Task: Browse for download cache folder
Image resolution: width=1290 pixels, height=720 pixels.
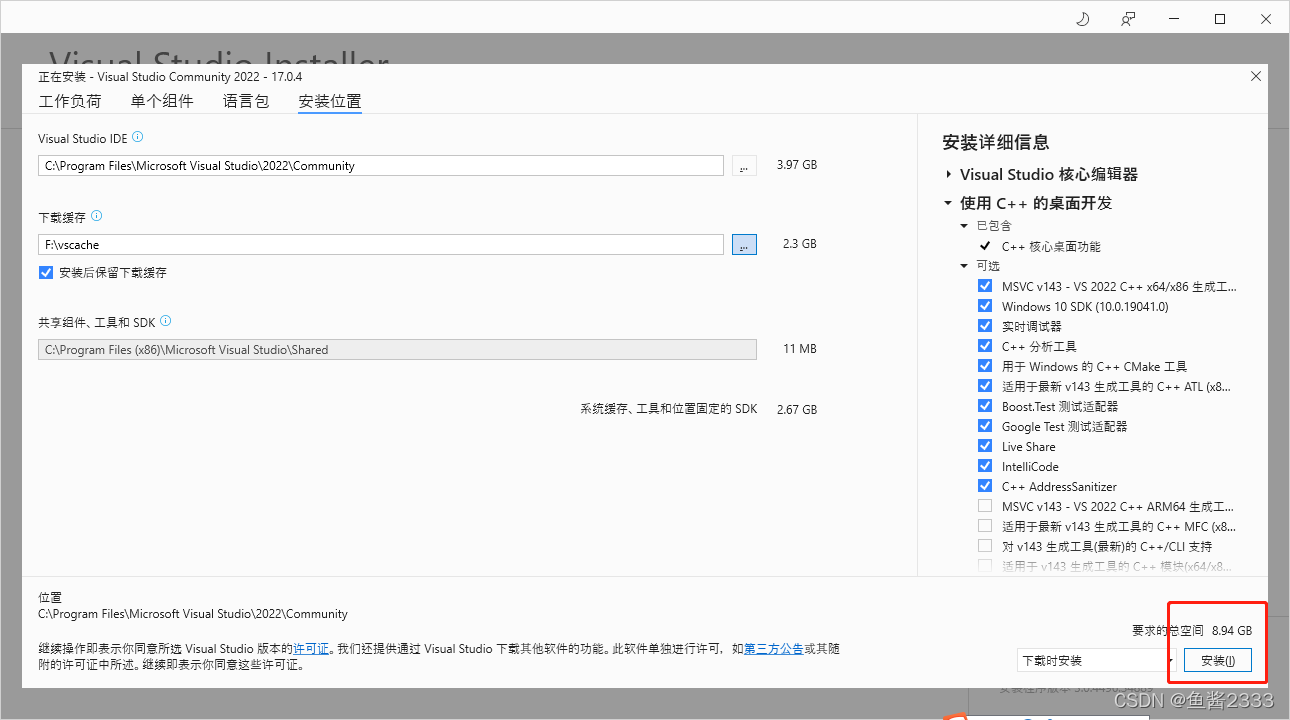Action: pos(744,244)
